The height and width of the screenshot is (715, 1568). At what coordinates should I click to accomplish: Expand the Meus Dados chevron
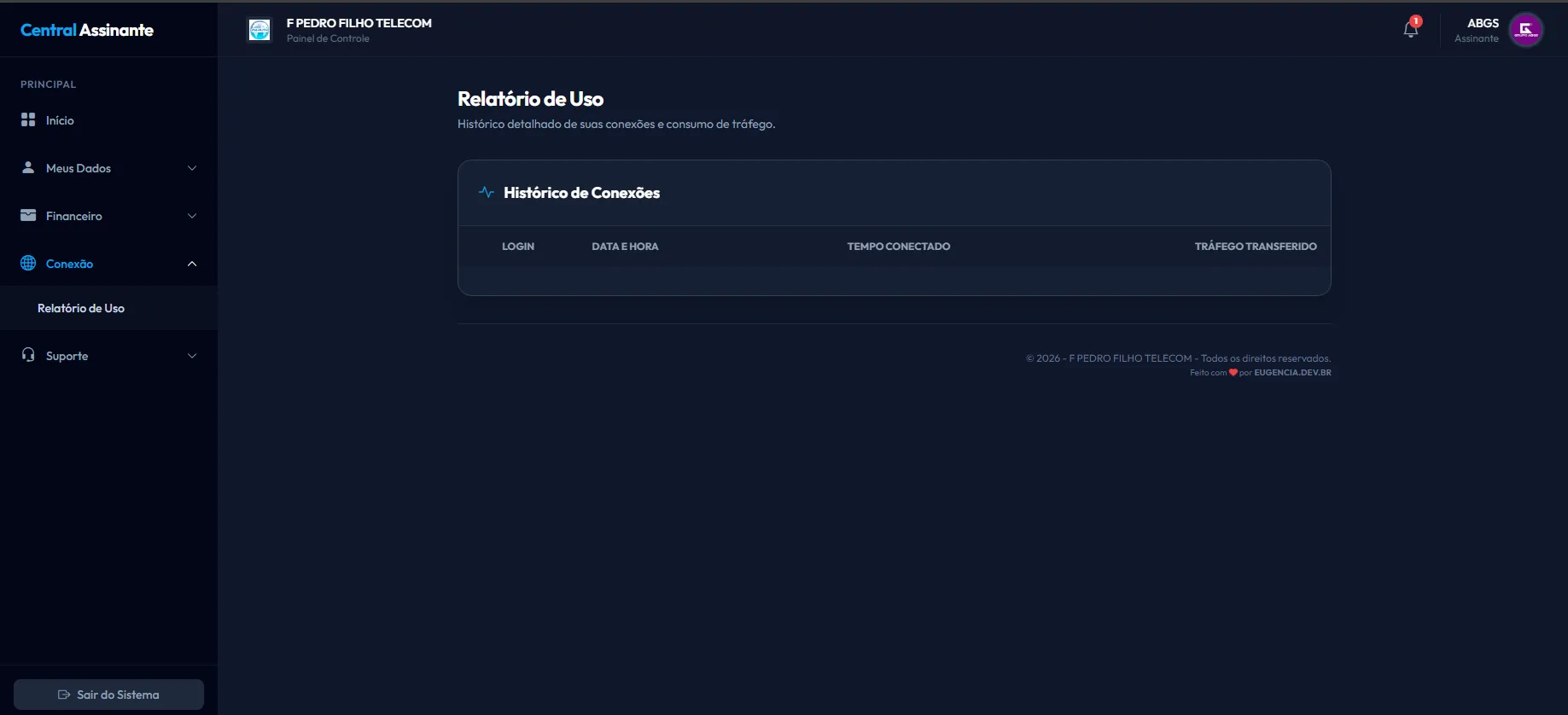192,168
